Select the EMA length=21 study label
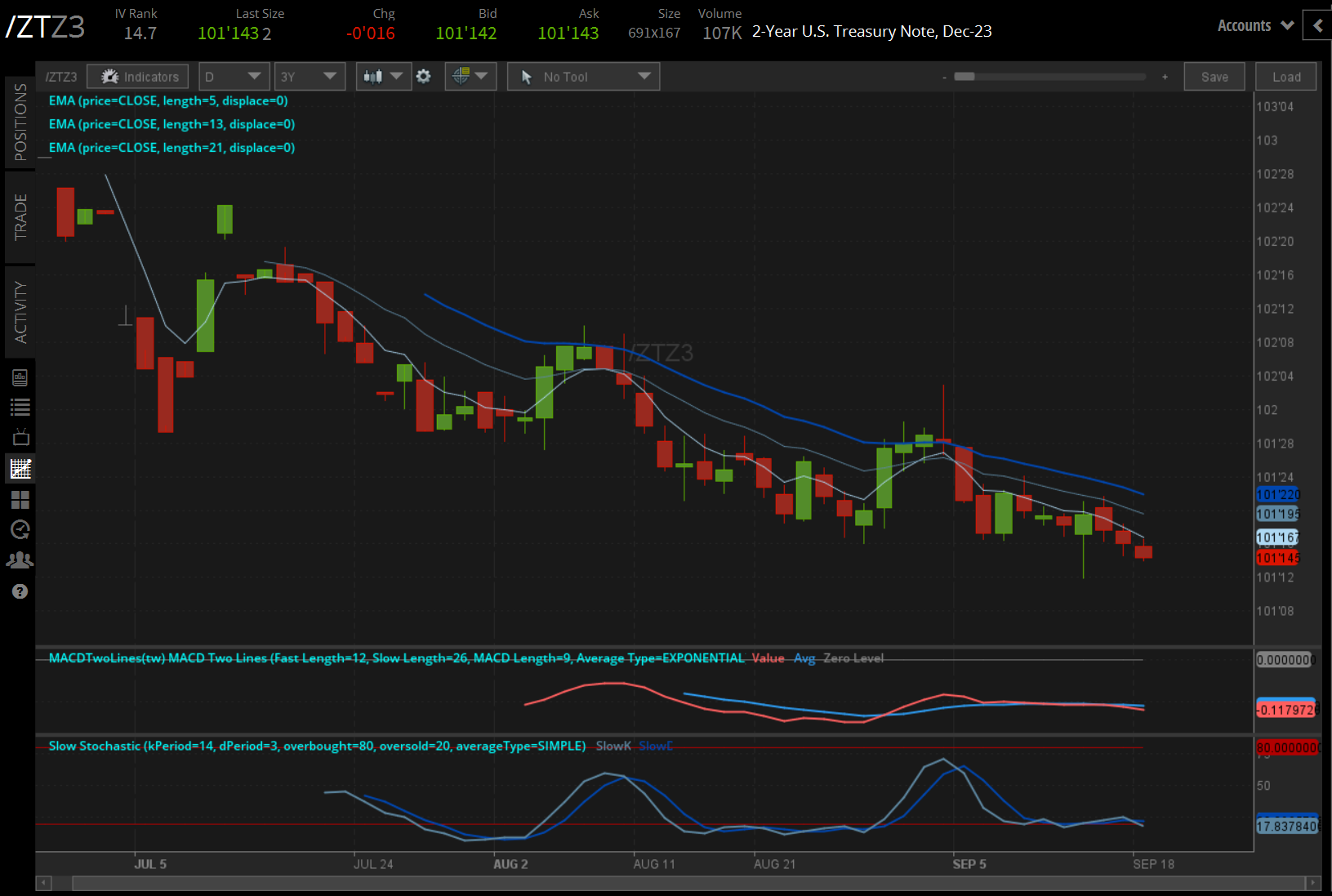The height and width of the screenshot is (896, 1332). (x=172, y=148)
